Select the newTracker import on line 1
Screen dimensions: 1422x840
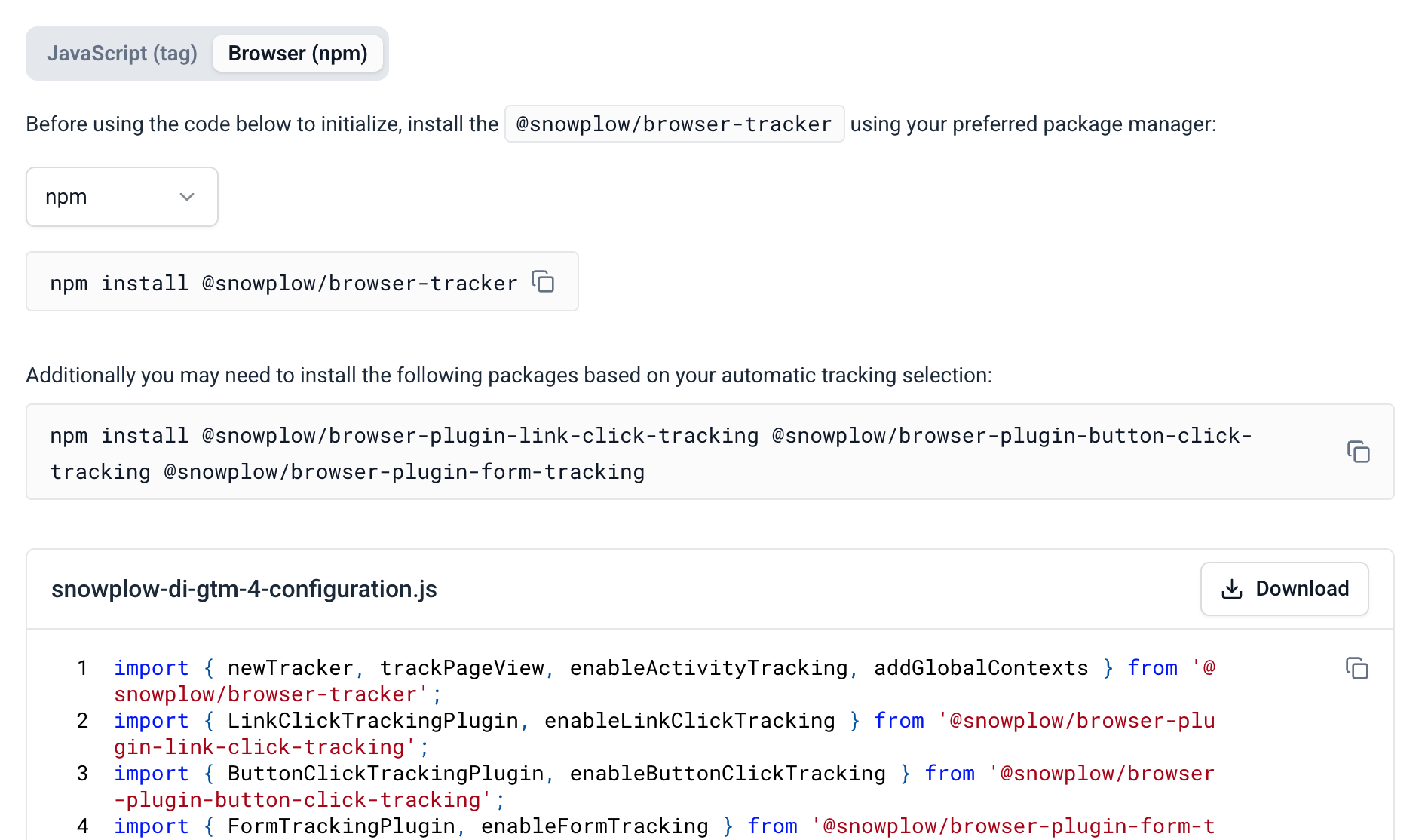[290, 667]
